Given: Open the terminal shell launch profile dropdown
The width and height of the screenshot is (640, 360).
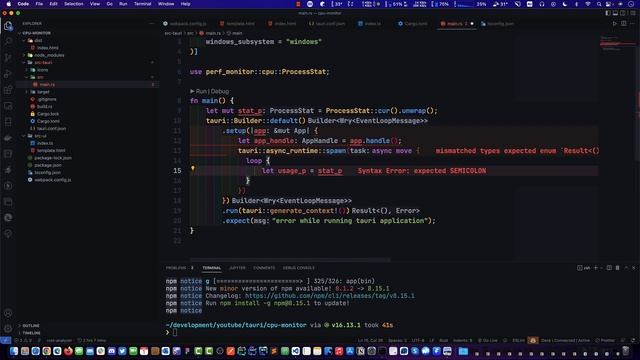Looking at the screenshot, I should (601, 268).
